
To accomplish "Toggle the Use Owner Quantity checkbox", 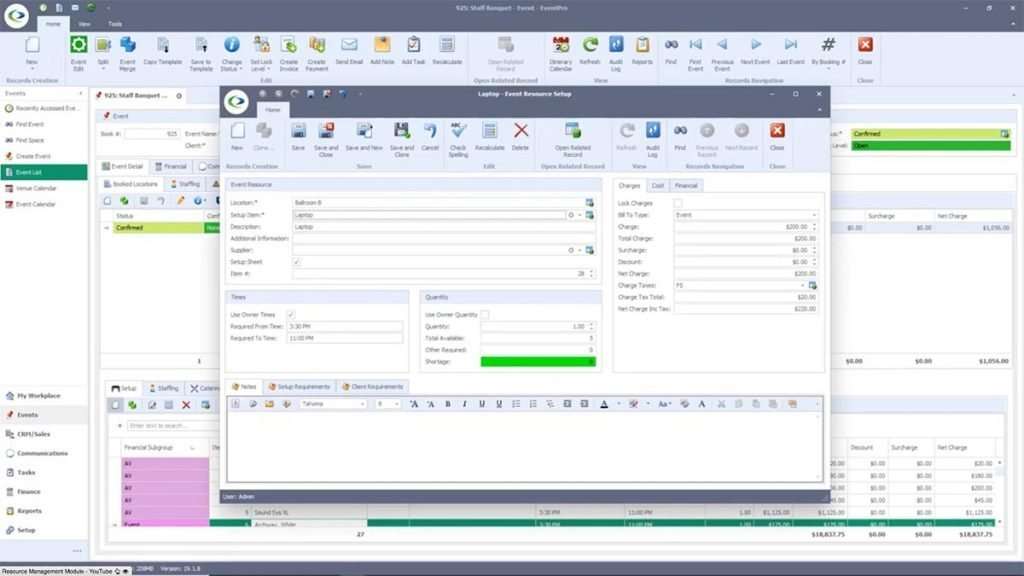I will 485,315.
